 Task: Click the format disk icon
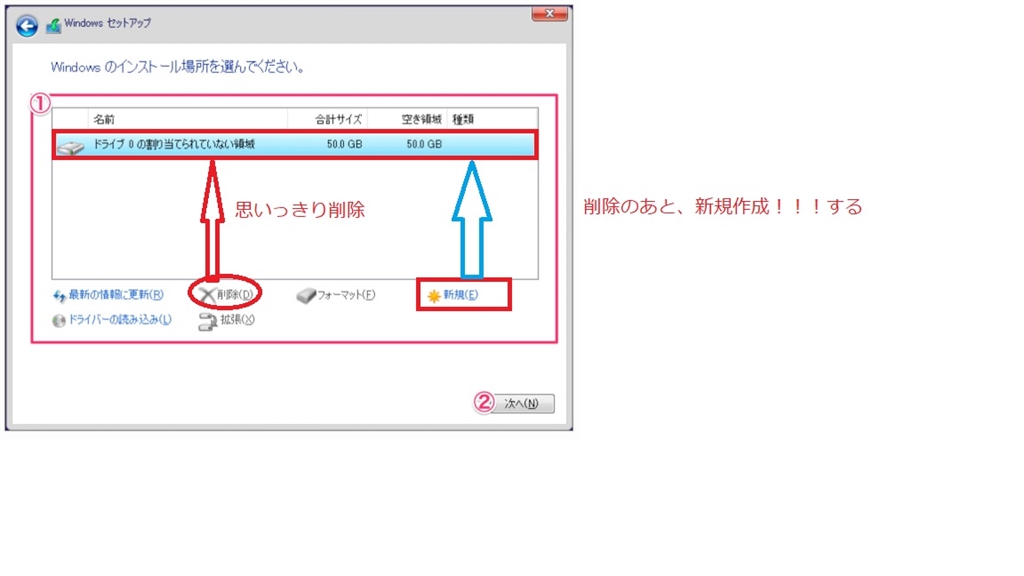[306, 296]
